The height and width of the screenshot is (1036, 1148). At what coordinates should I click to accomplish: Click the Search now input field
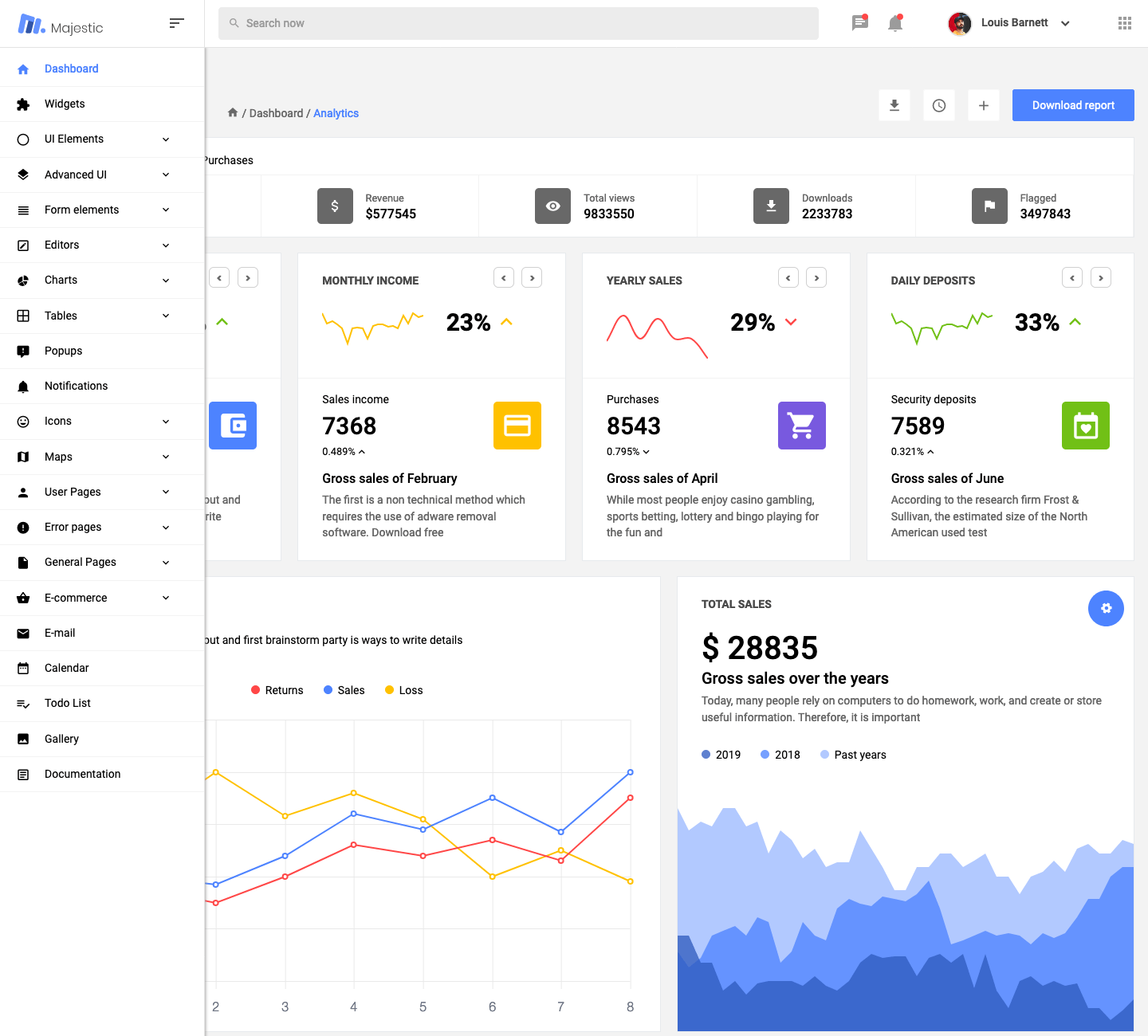[x=518, y=23]
